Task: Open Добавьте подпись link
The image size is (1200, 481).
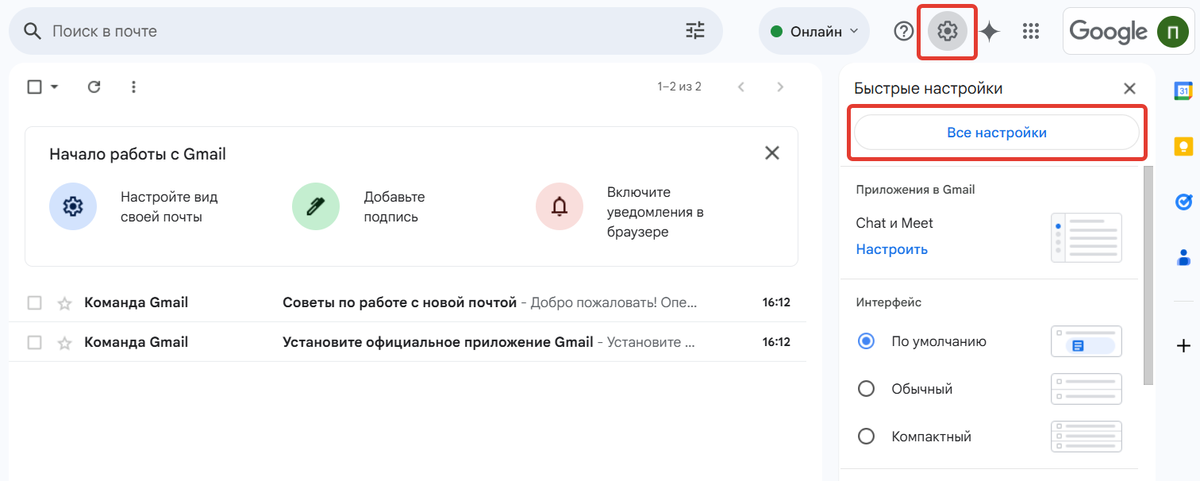Action: coord(394,207)
